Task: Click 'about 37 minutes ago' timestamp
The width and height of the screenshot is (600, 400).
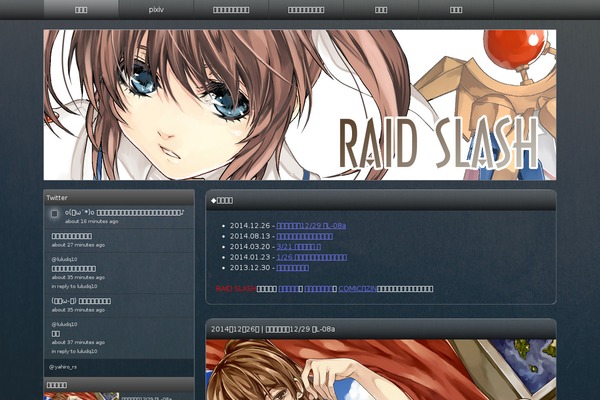Action: pos(78,342)
